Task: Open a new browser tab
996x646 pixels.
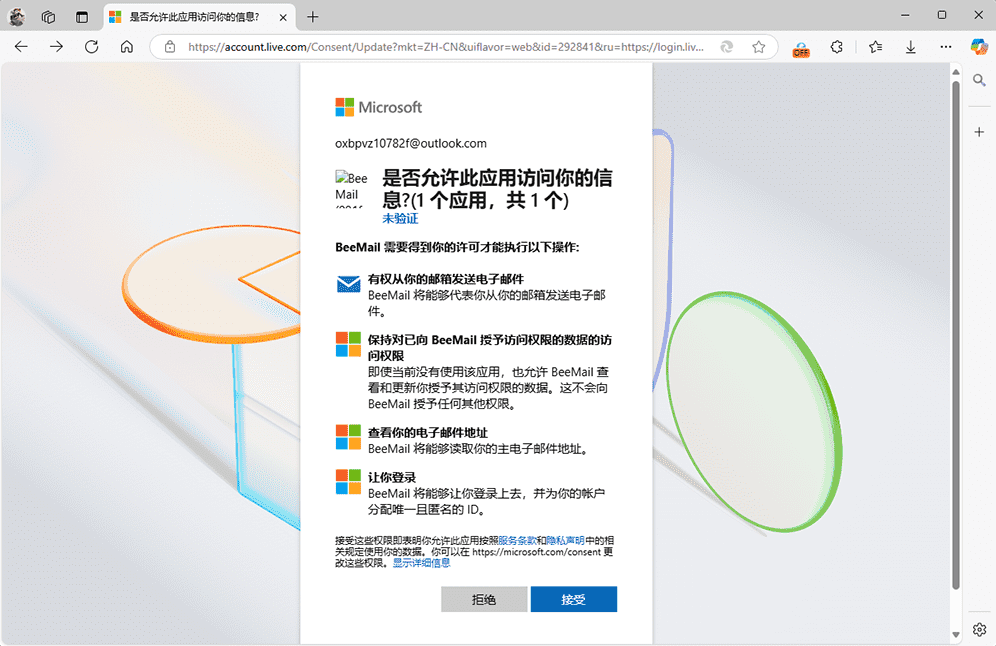Action: [x=313, y=17]
